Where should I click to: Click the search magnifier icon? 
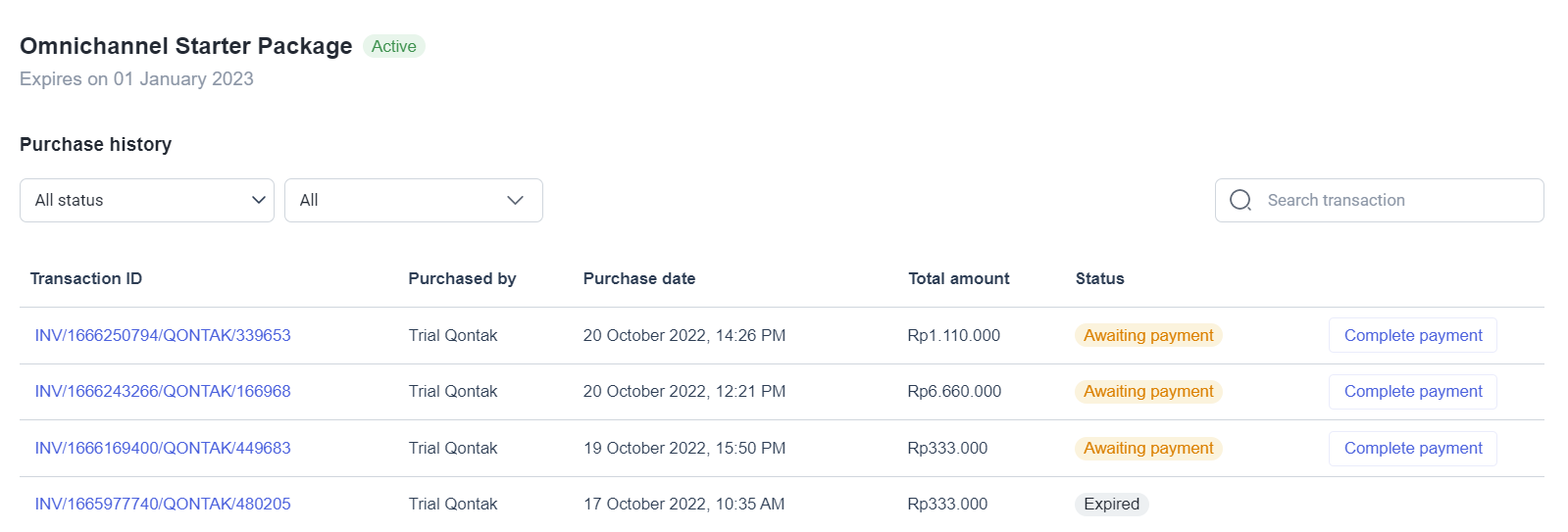coord(1240,200)
